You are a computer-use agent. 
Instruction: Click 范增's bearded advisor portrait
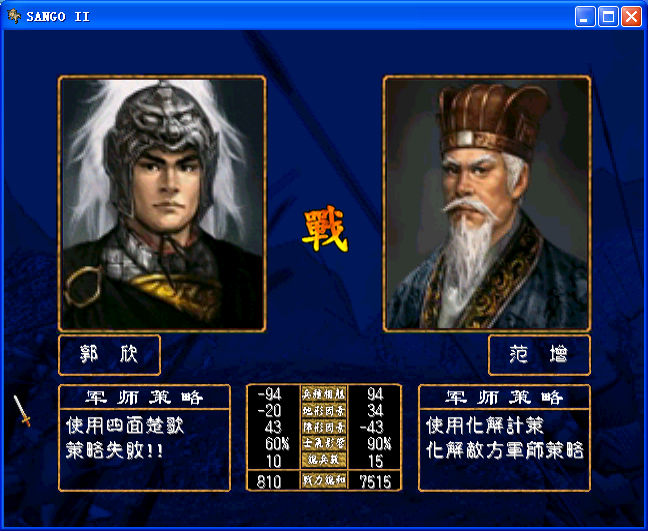tap(487, 203)
